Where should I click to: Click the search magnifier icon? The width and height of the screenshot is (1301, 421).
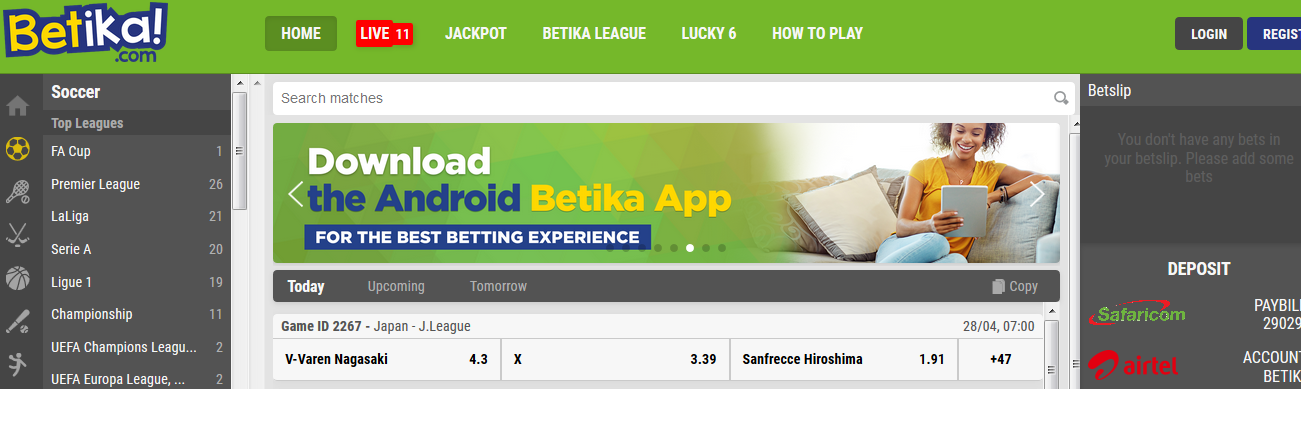(x=1061, y=98)
